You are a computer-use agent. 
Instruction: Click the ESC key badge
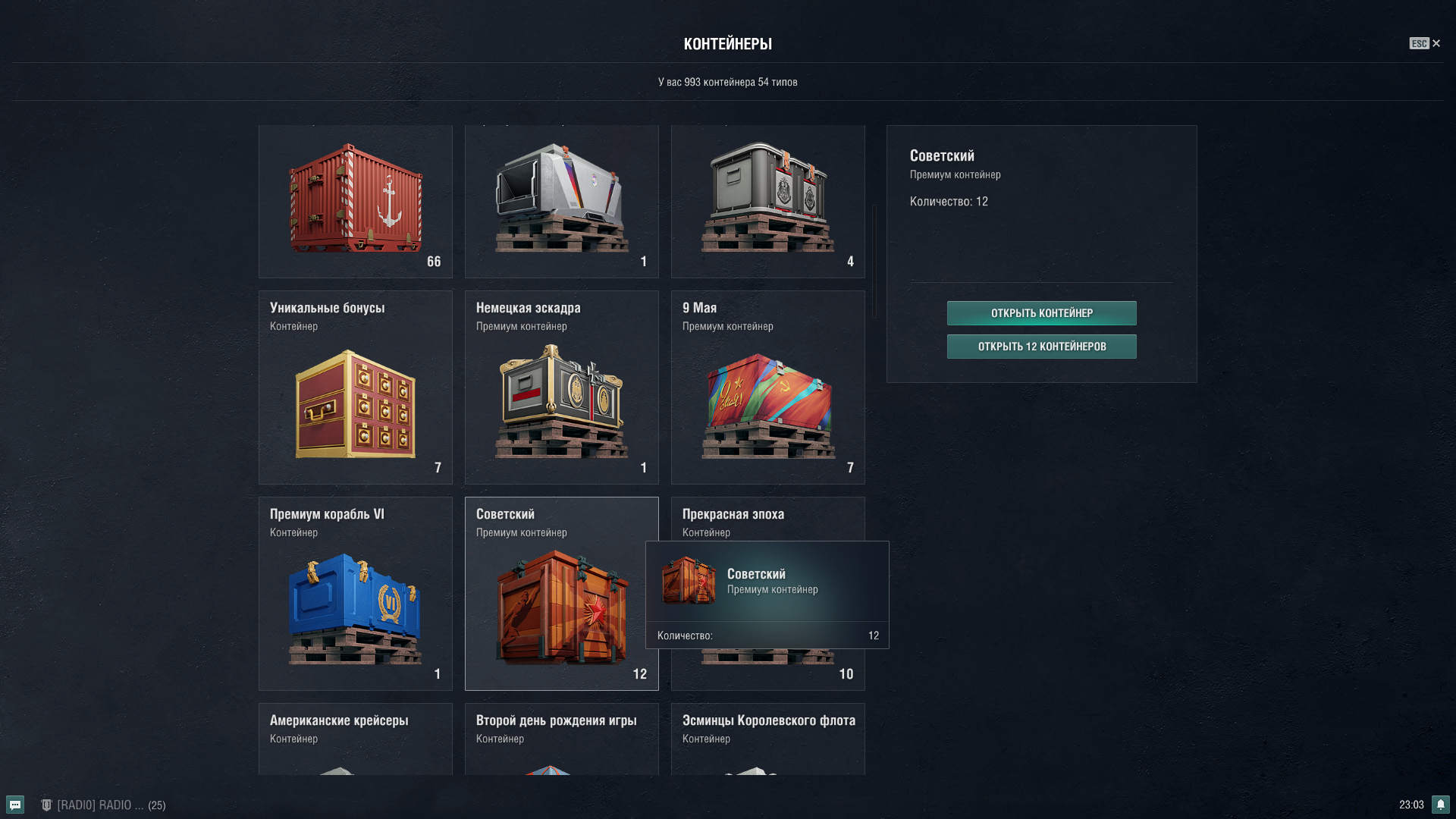click(1419, 43)
